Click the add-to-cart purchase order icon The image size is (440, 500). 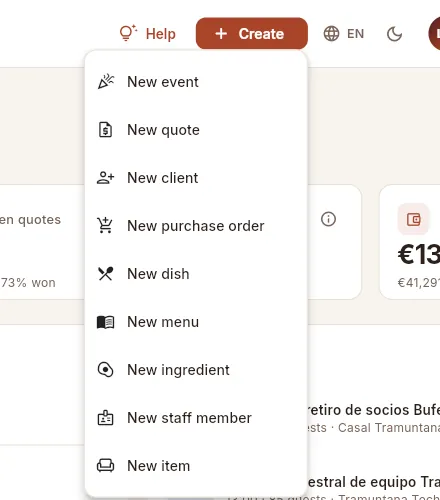[105, 225]
